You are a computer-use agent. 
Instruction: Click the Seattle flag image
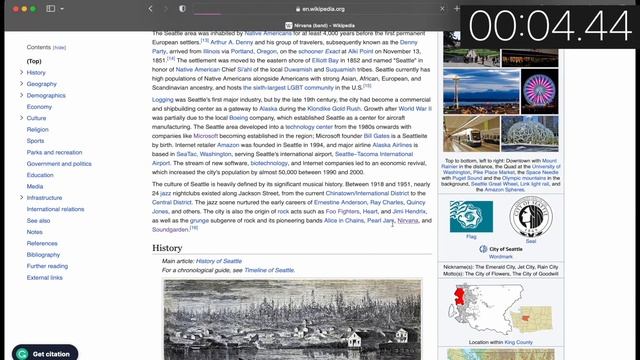[471, 216]
